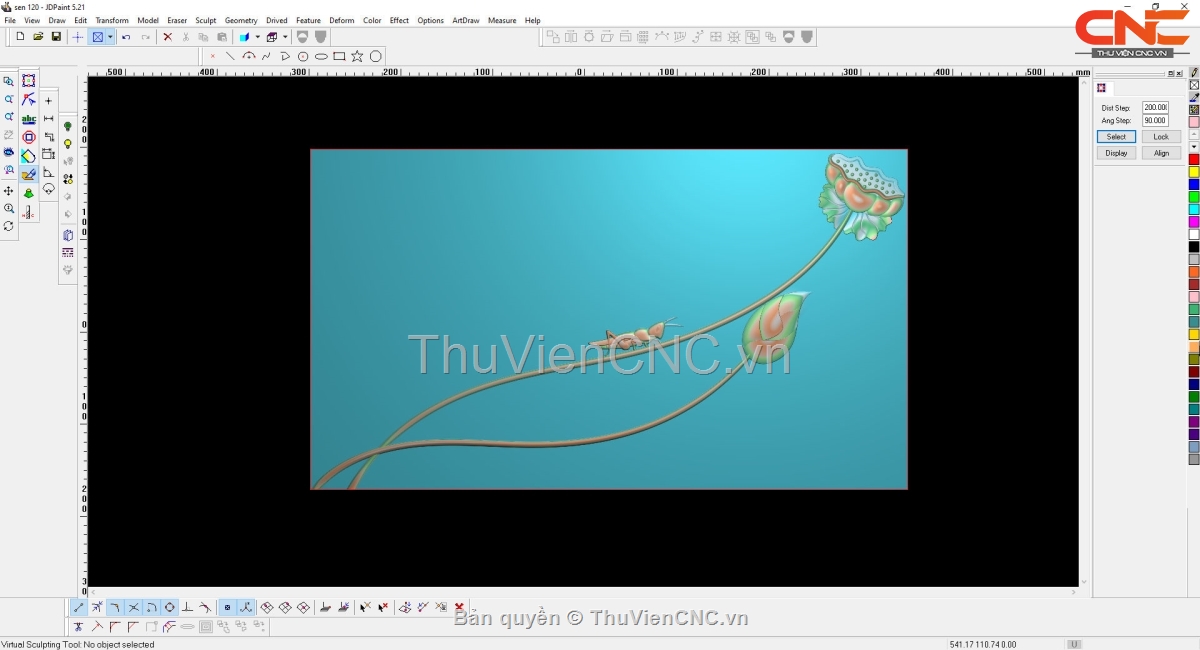Screen dimensions: 1200x650
Task: Select the ellipse shape tool
Action: pyautogui.click(x=321, y=56)
